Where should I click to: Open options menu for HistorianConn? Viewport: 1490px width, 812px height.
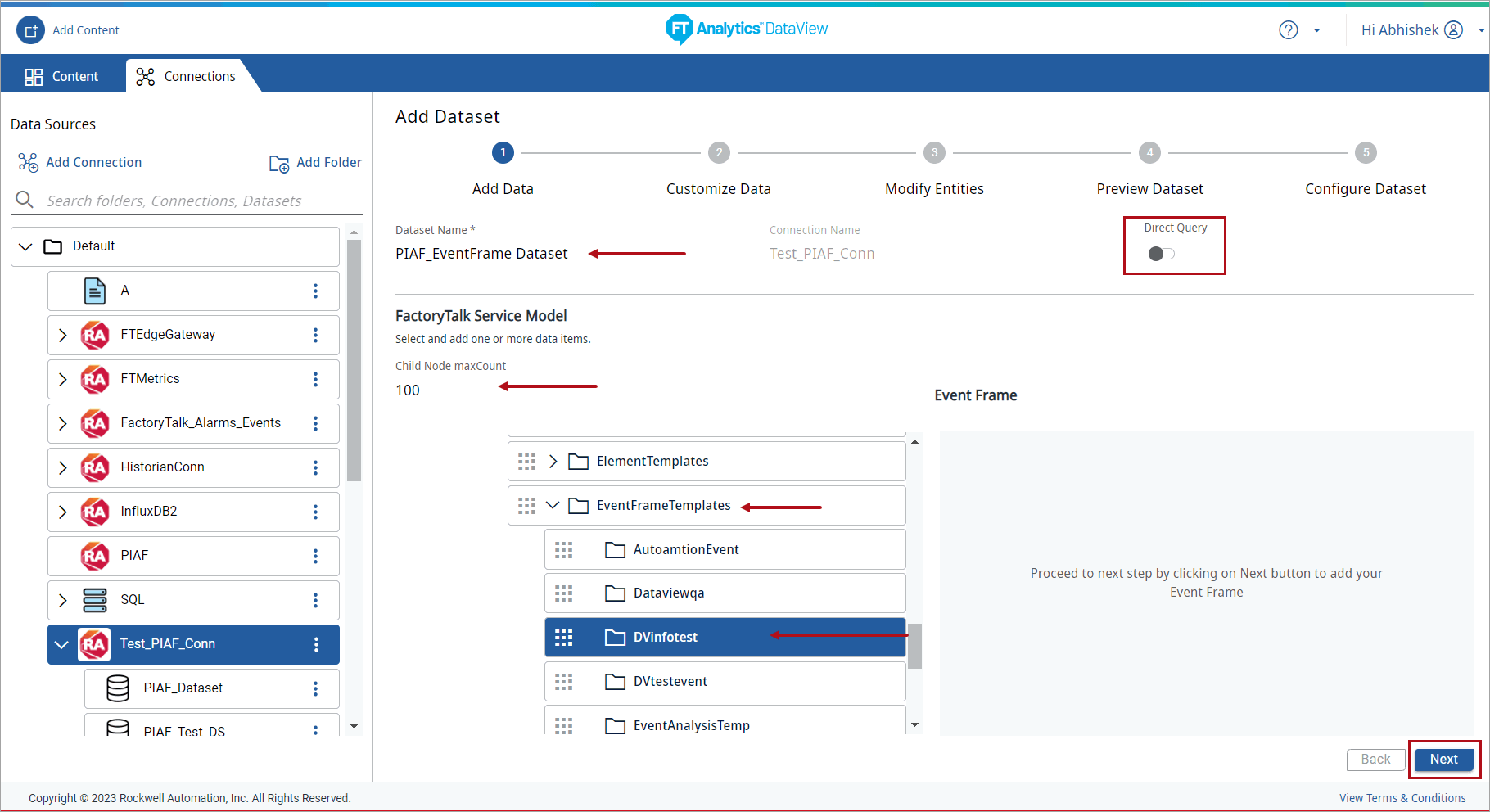[315, 467]
